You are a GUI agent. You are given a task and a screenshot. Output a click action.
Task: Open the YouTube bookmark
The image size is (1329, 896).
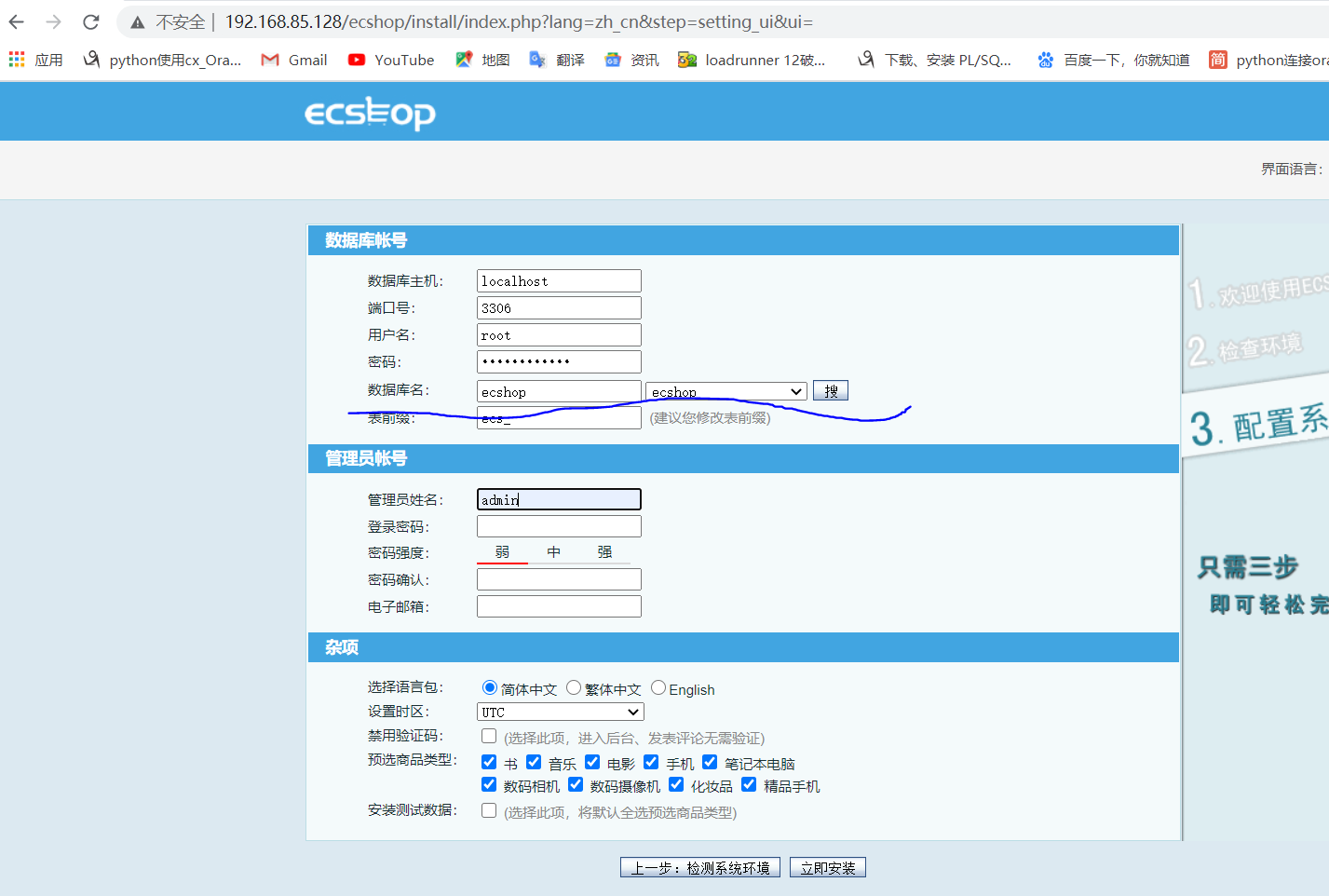tap(390, 60)
